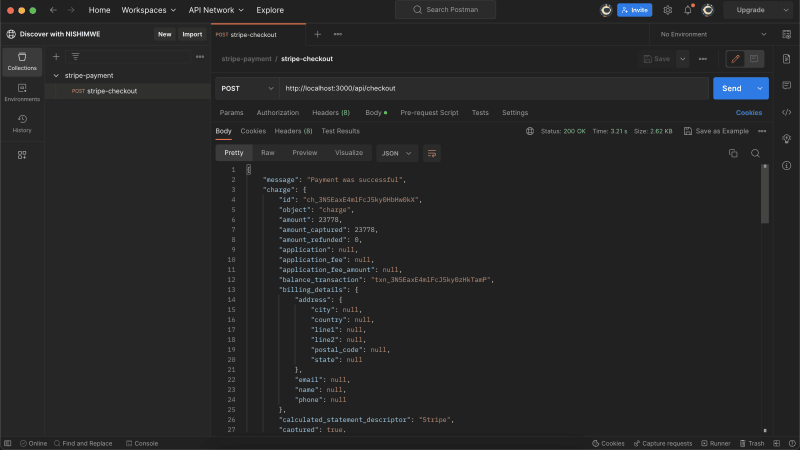This screenshot has width=800, height=450.
Task: Switch to the request Headers (8) tab
Action: click(x=331, y=113)
